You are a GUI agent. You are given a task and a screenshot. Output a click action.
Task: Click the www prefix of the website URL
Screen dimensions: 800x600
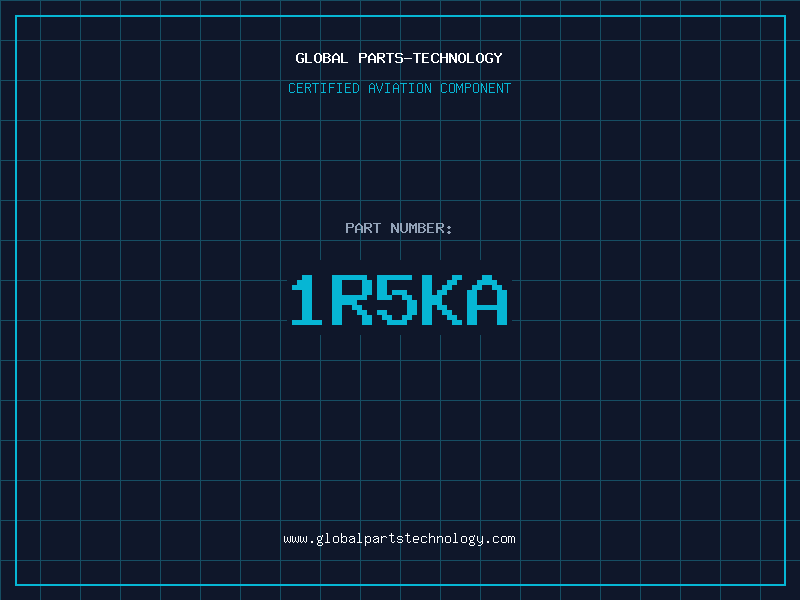tap(295, 539)
